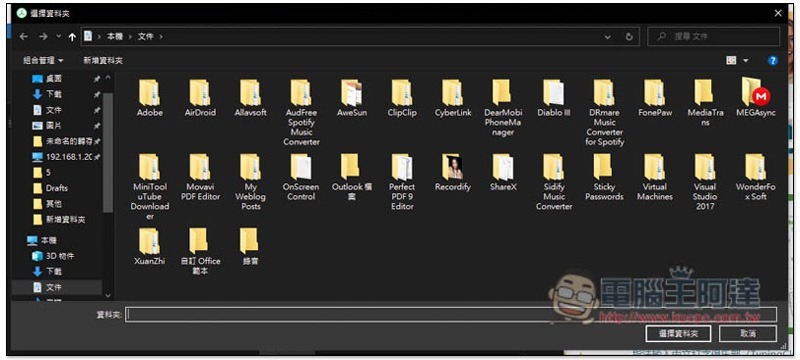Select the ClipClip folder
The image size is (800, 360).
tap(402, 98)
